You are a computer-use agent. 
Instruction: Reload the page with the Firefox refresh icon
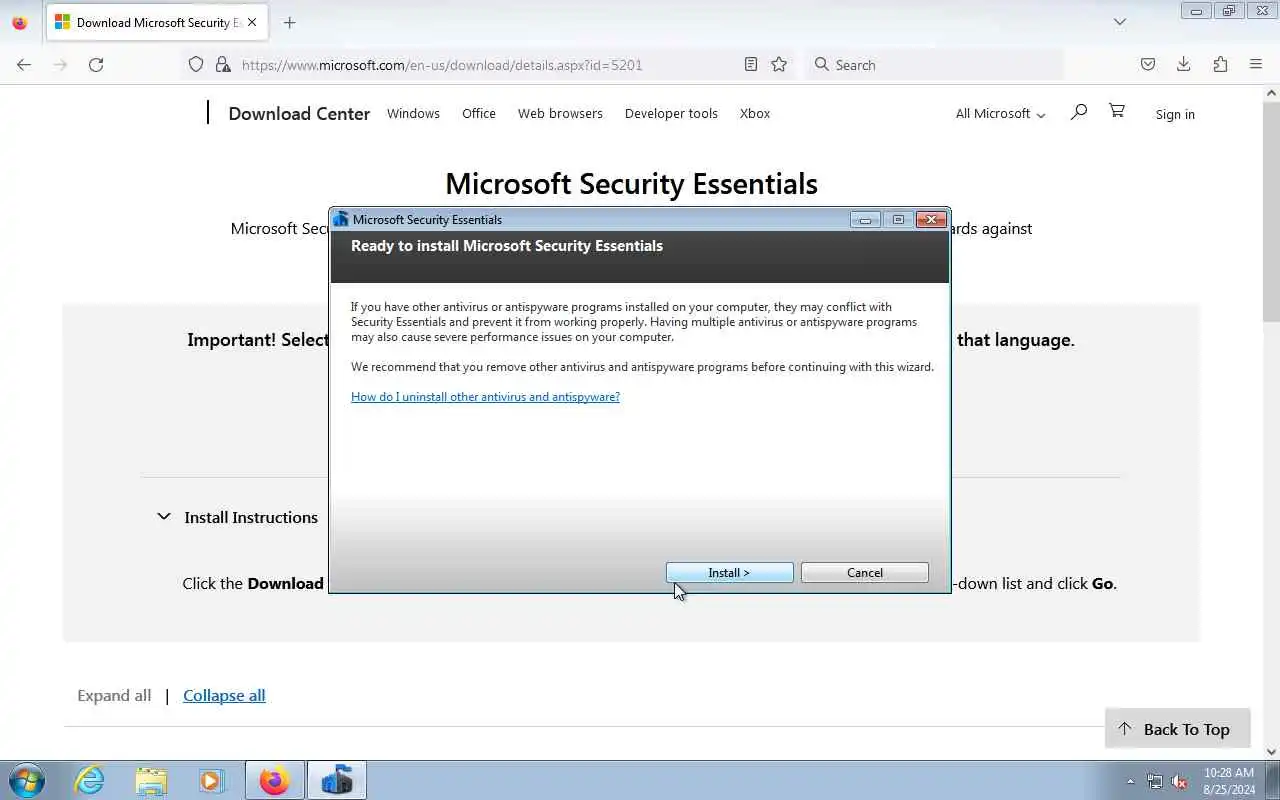(x=96, y=64)
